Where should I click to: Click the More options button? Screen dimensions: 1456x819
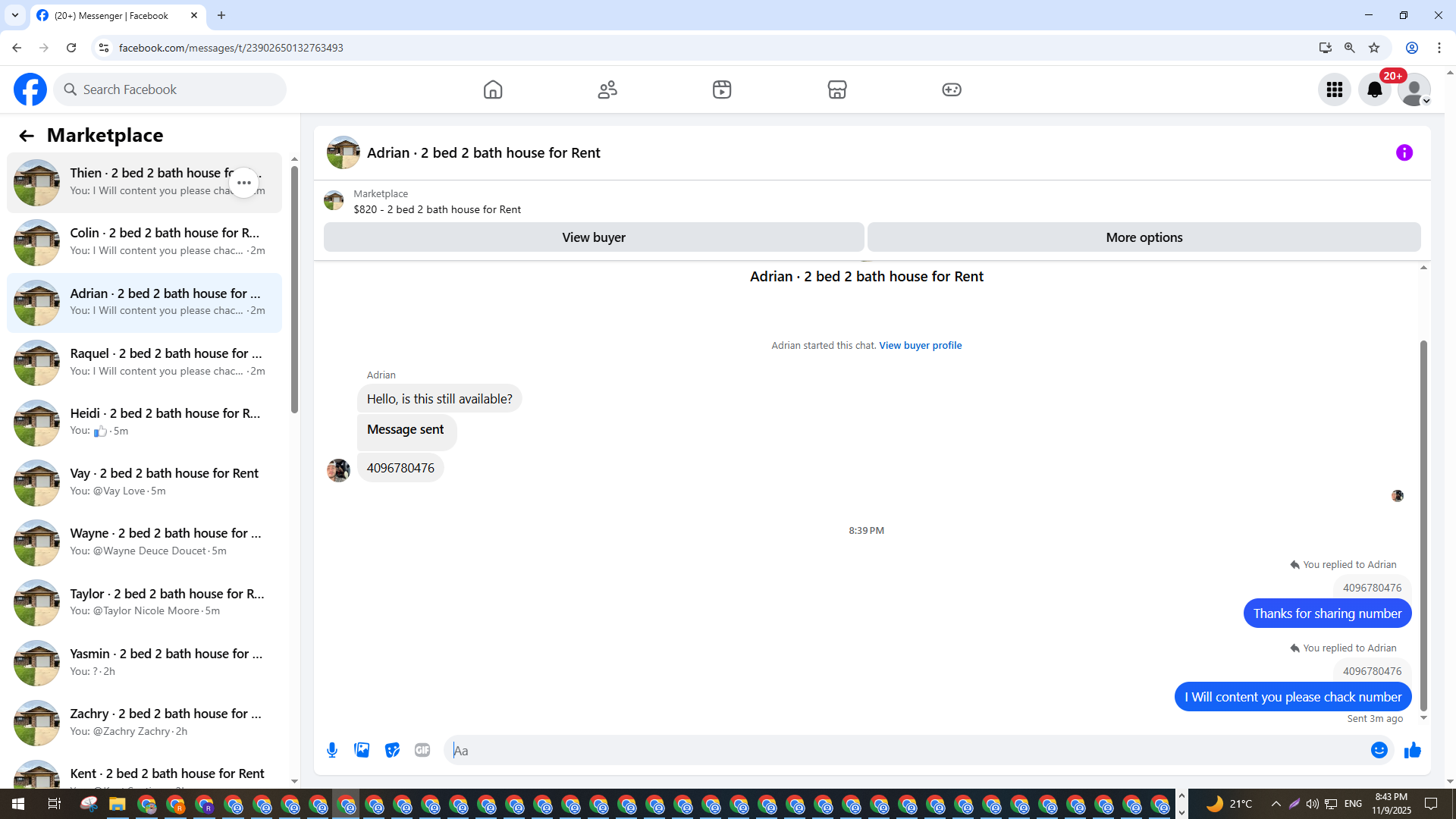1144,237
